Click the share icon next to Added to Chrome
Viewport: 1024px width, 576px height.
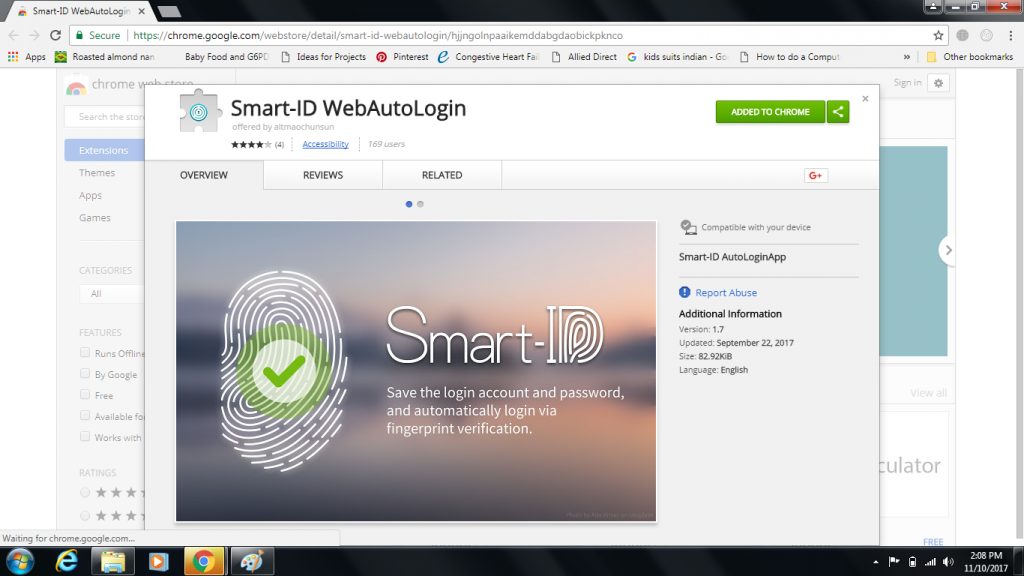[x=838, y=112]
